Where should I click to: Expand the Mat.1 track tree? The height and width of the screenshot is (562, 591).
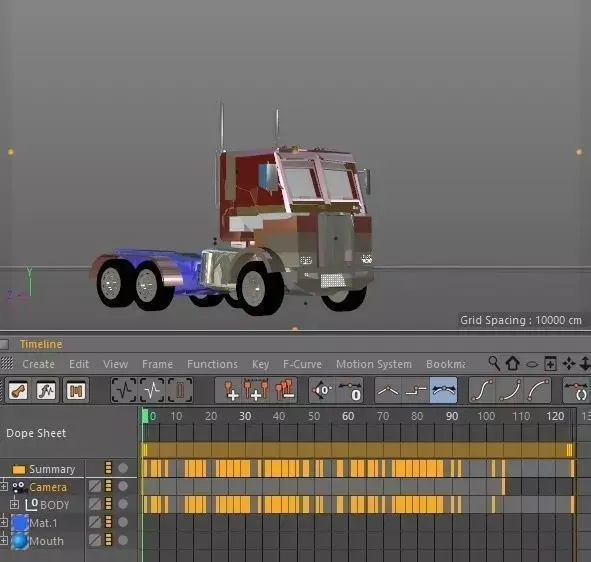(4, 522)
